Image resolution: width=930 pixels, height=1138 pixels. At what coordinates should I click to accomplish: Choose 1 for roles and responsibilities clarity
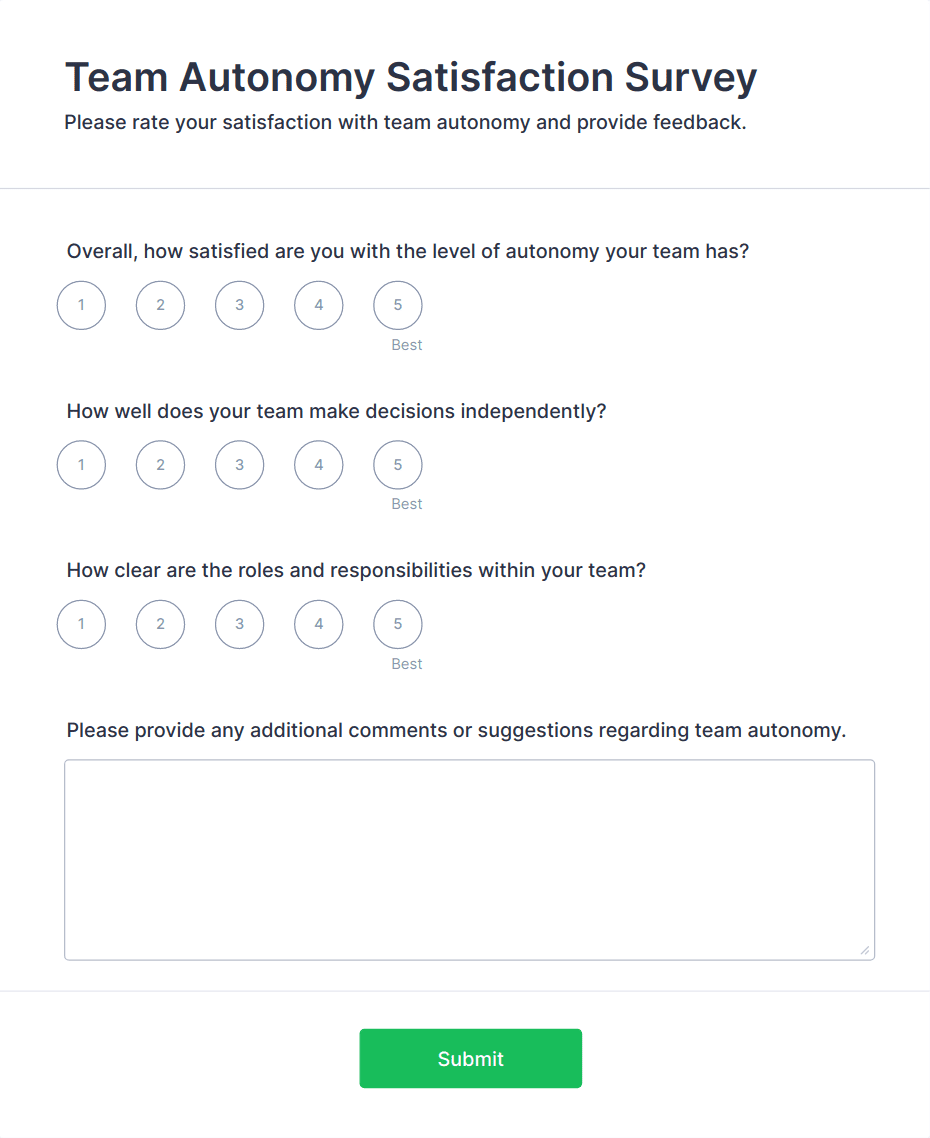[x=81, y=625]
